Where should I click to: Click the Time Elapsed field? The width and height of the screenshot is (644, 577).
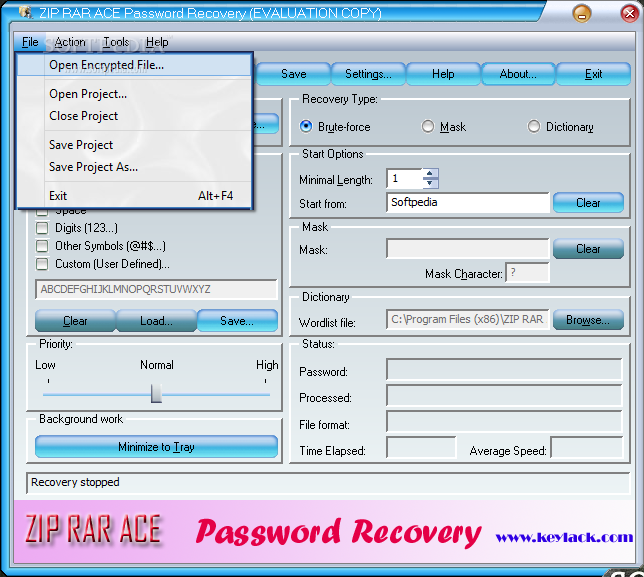coord(421,448)
